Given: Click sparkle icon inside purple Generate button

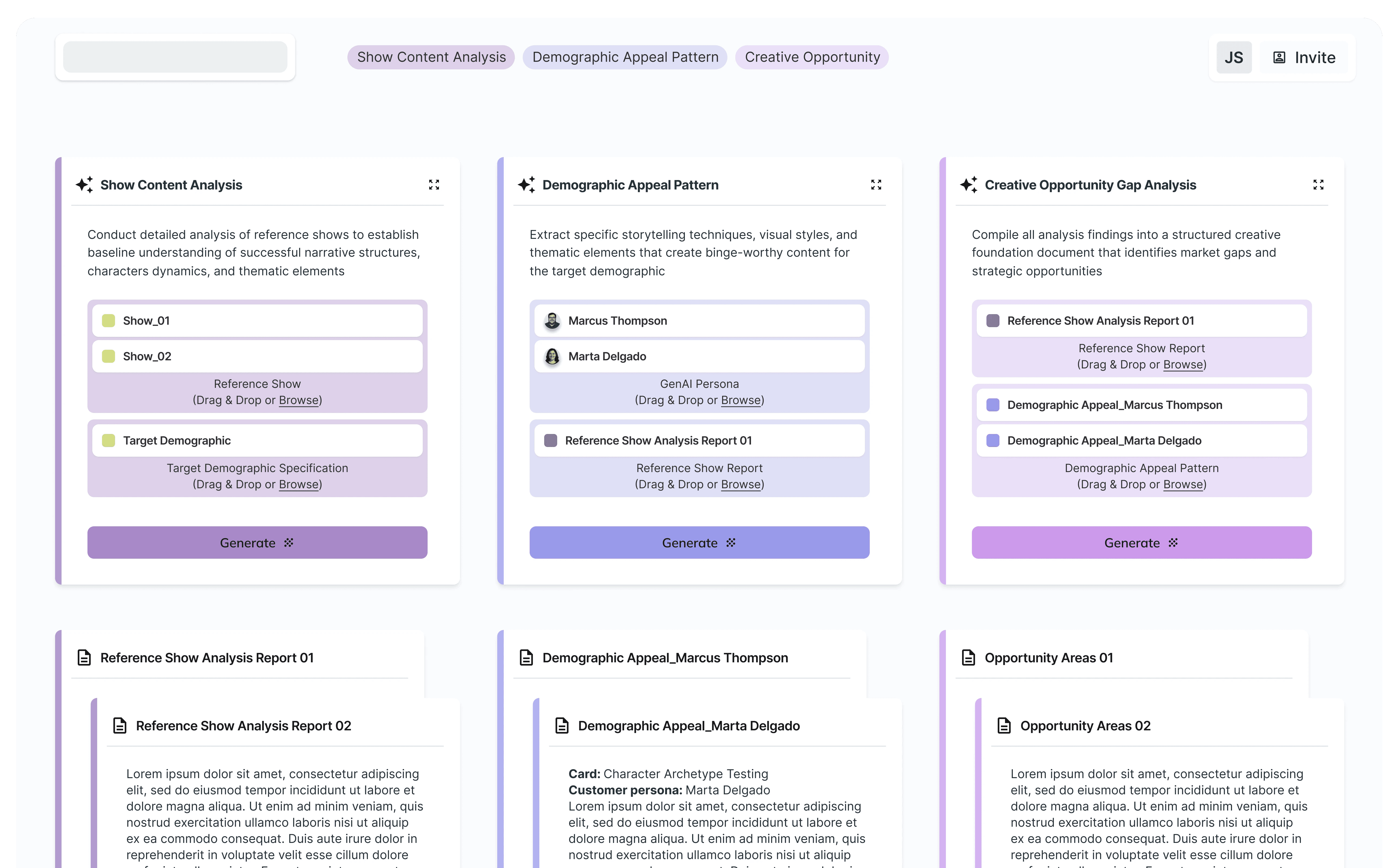Looking at the screenshot, I should coord(289,542).
